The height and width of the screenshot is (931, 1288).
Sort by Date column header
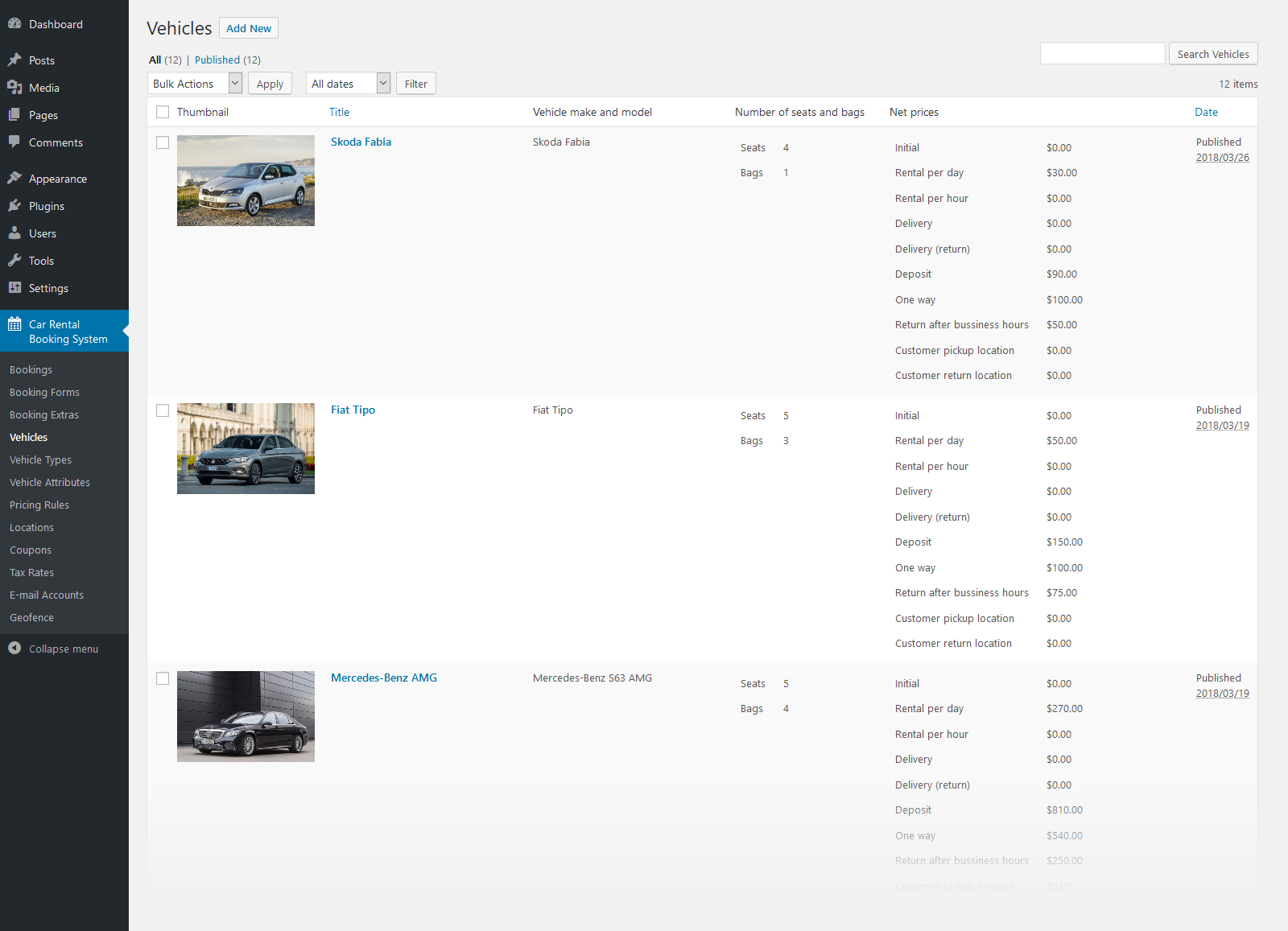click(x=1206, y=112)
